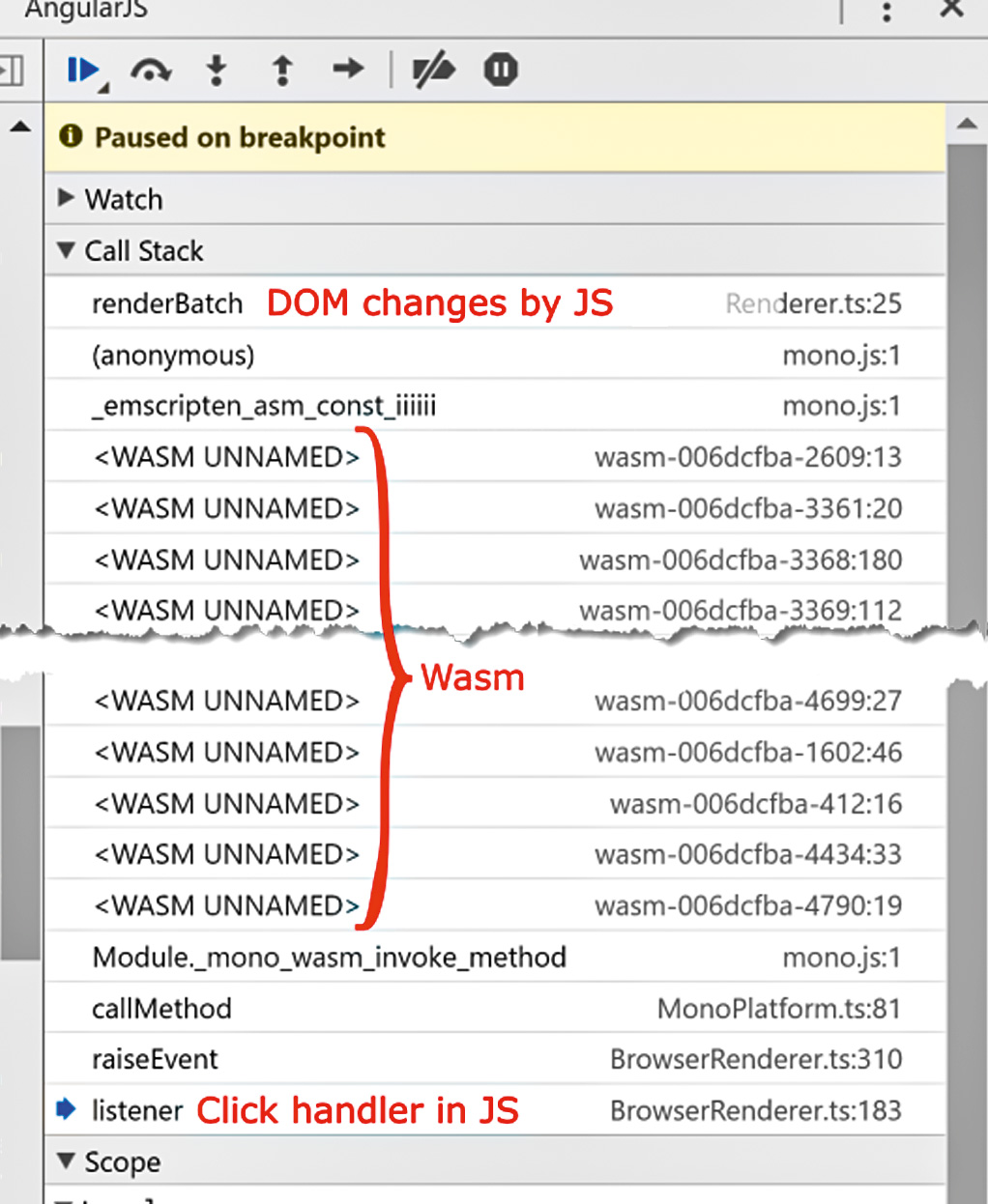988x1204 pixels.
Task: Open the DevTools three-dot menu
Action: point(886,12)
